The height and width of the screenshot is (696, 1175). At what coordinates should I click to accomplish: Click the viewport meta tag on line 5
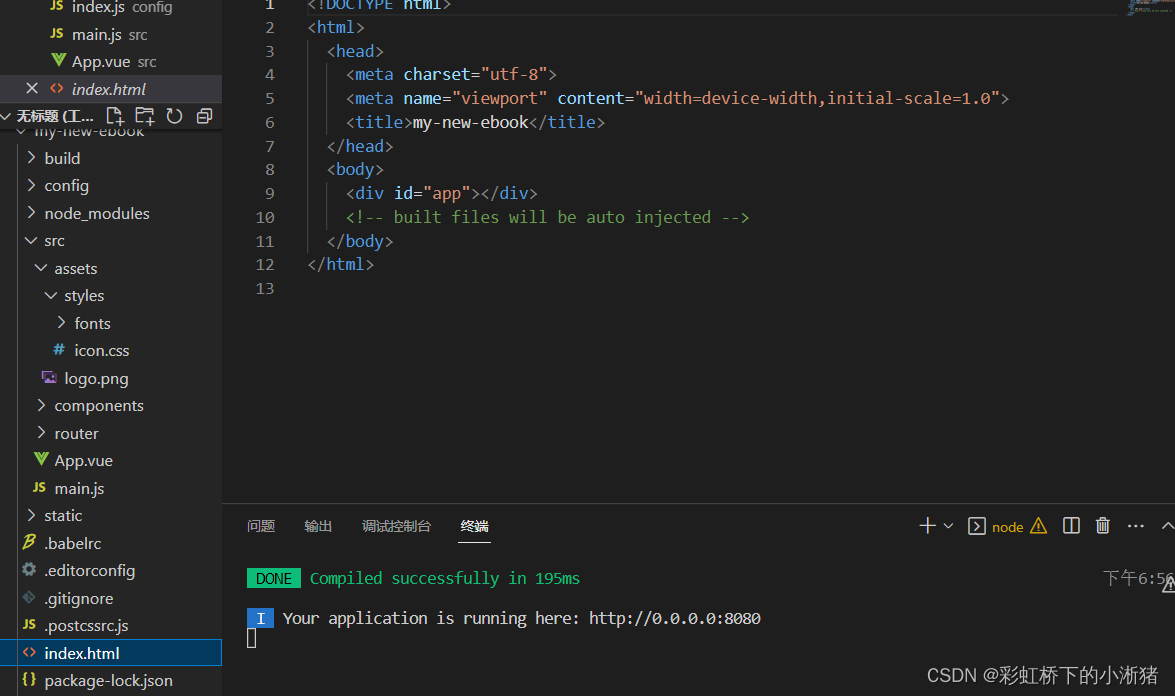pos(677,98)
